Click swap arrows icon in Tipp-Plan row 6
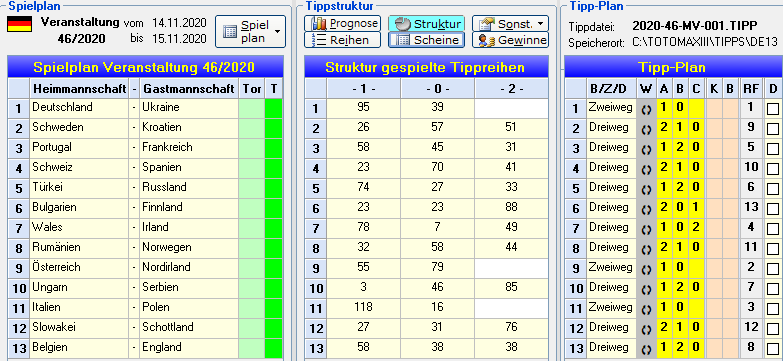The image size is (783, 361). (646, 209)
